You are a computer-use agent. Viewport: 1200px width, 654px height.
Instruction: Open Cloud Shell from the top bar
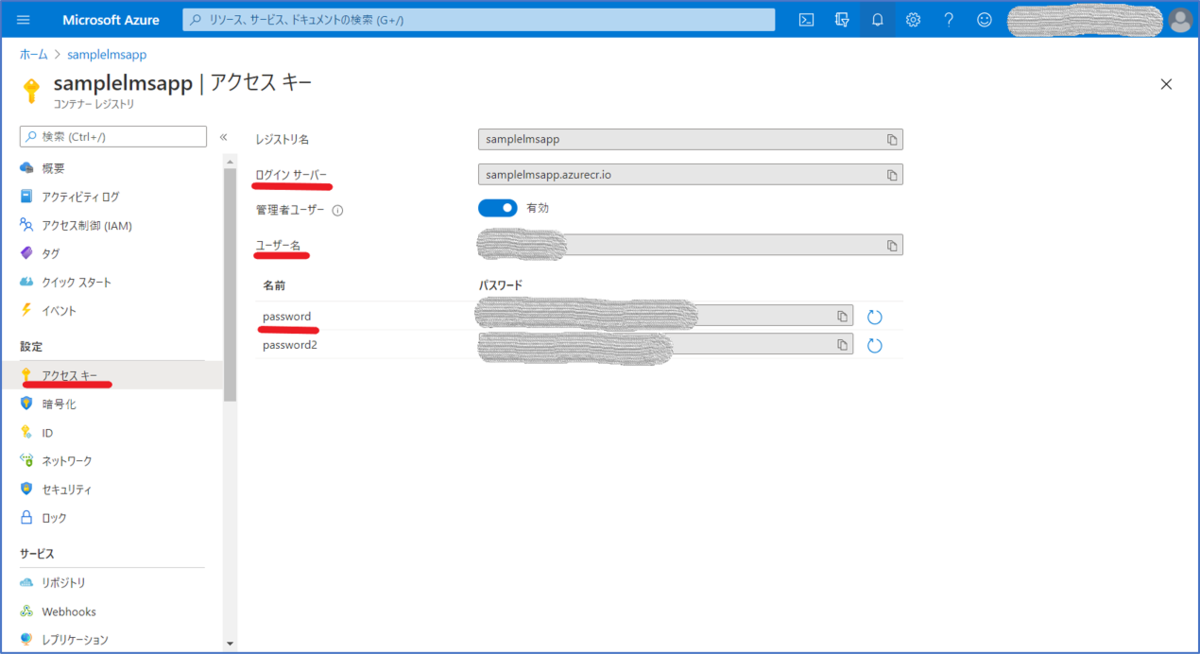tap(806, 20)
